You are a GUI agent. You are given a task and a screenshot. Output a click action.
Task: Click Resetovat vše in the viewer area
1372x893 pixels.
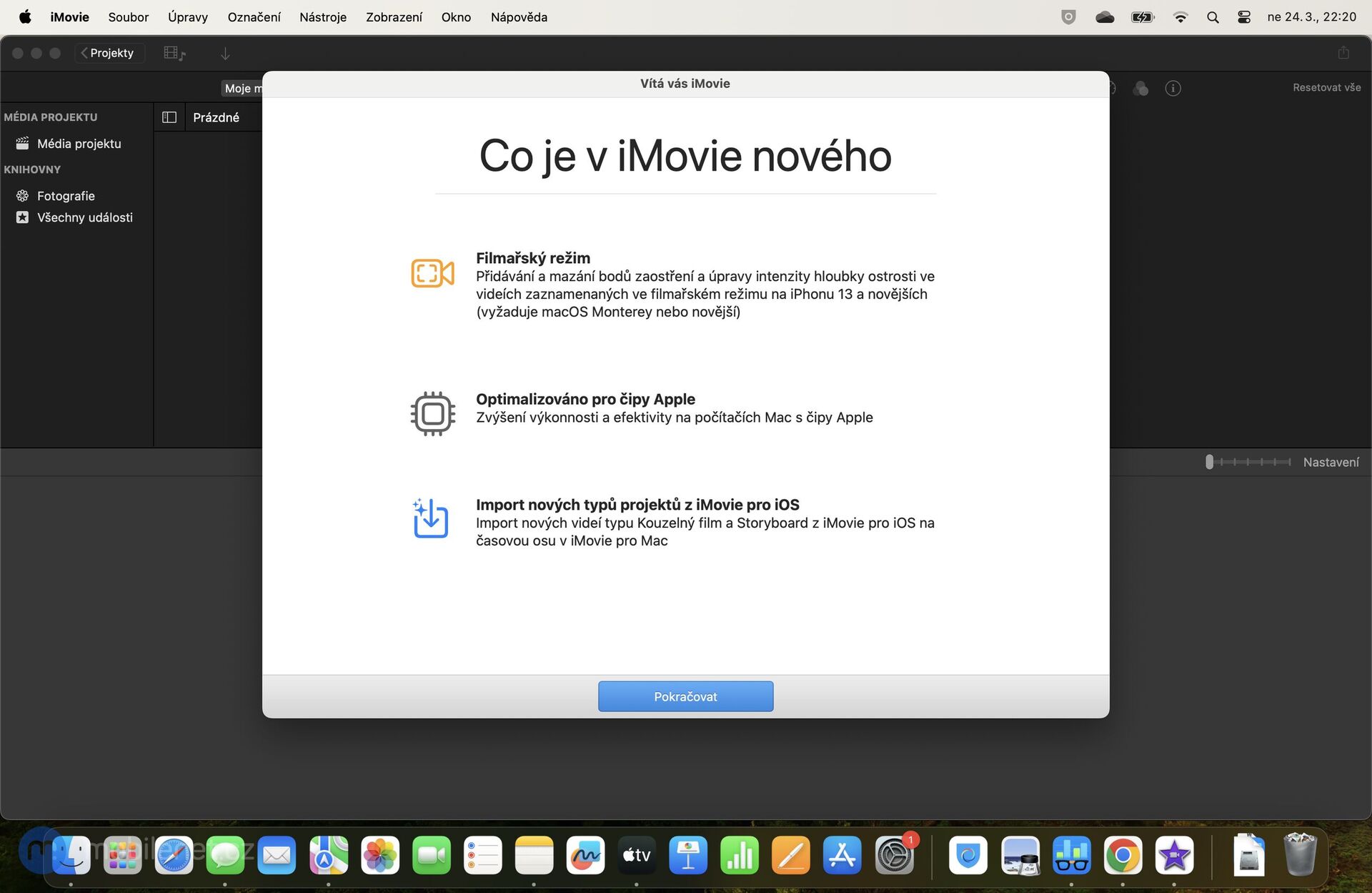click(1326, 87)
